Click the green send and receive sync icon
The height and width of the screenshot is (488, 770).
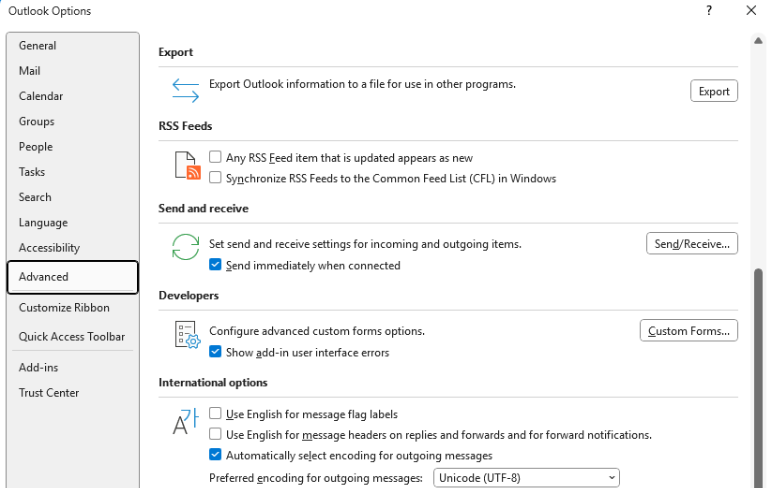(x=185, y=248)
